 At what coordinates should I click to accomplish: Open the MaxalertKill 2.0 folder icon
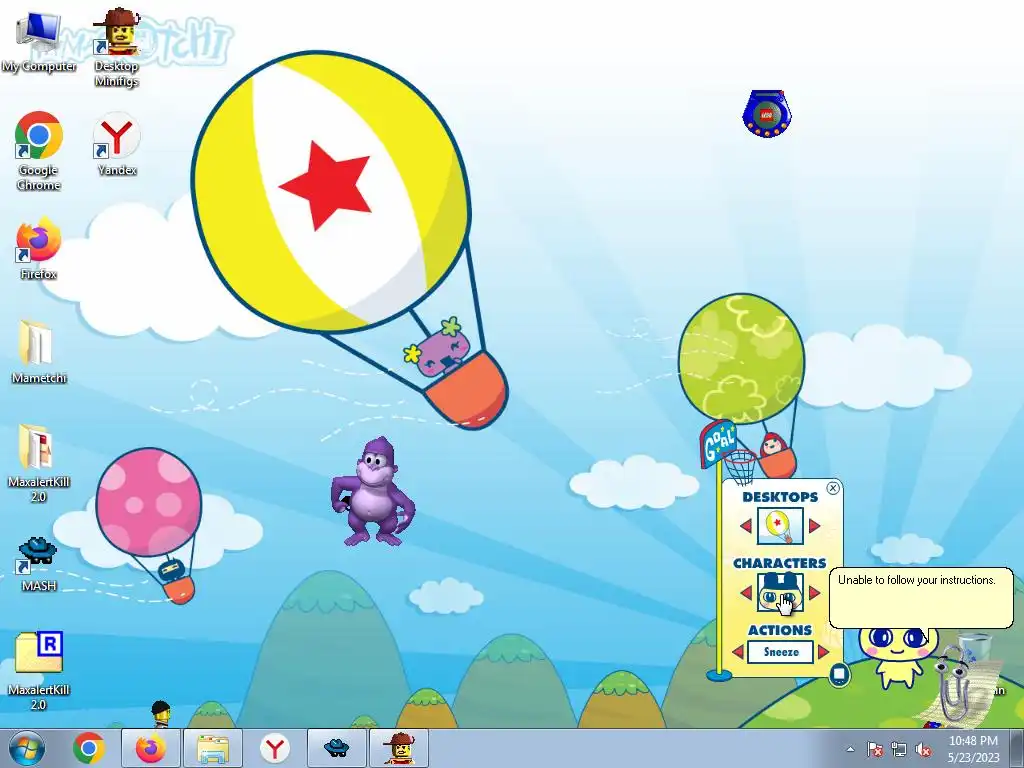coord(39,463)
